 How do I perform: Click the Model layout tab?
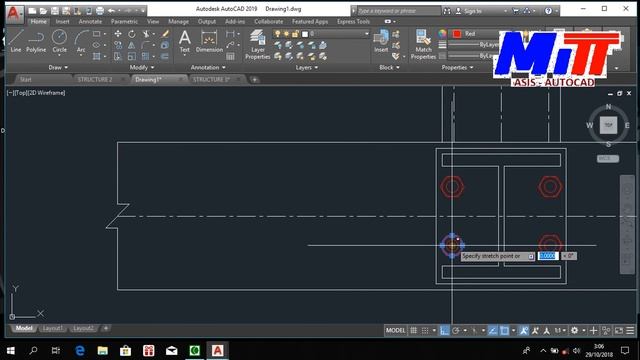[24, 328]
